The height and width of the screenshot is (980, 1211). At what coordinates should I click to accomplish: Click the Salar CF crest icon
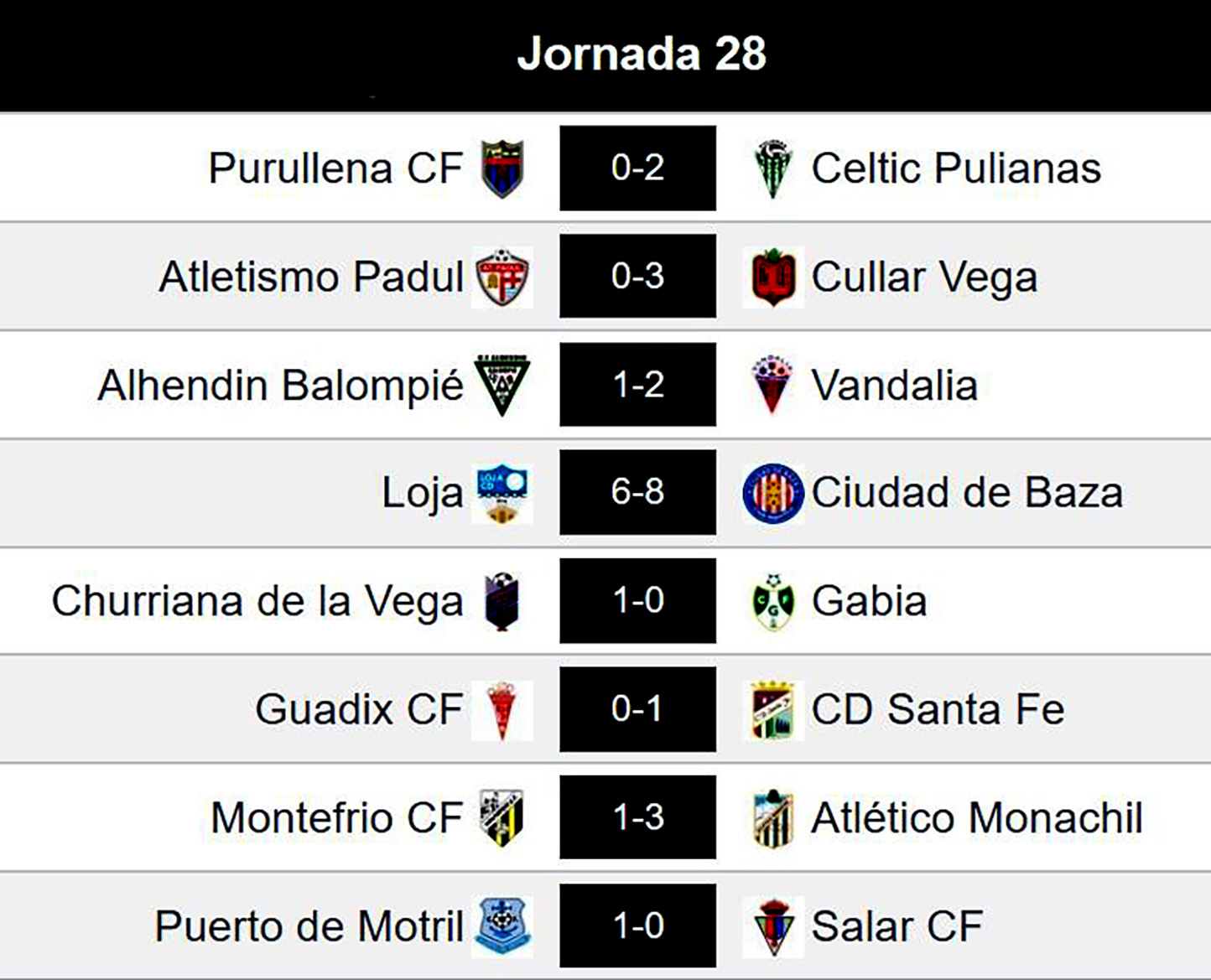(772, 926)
